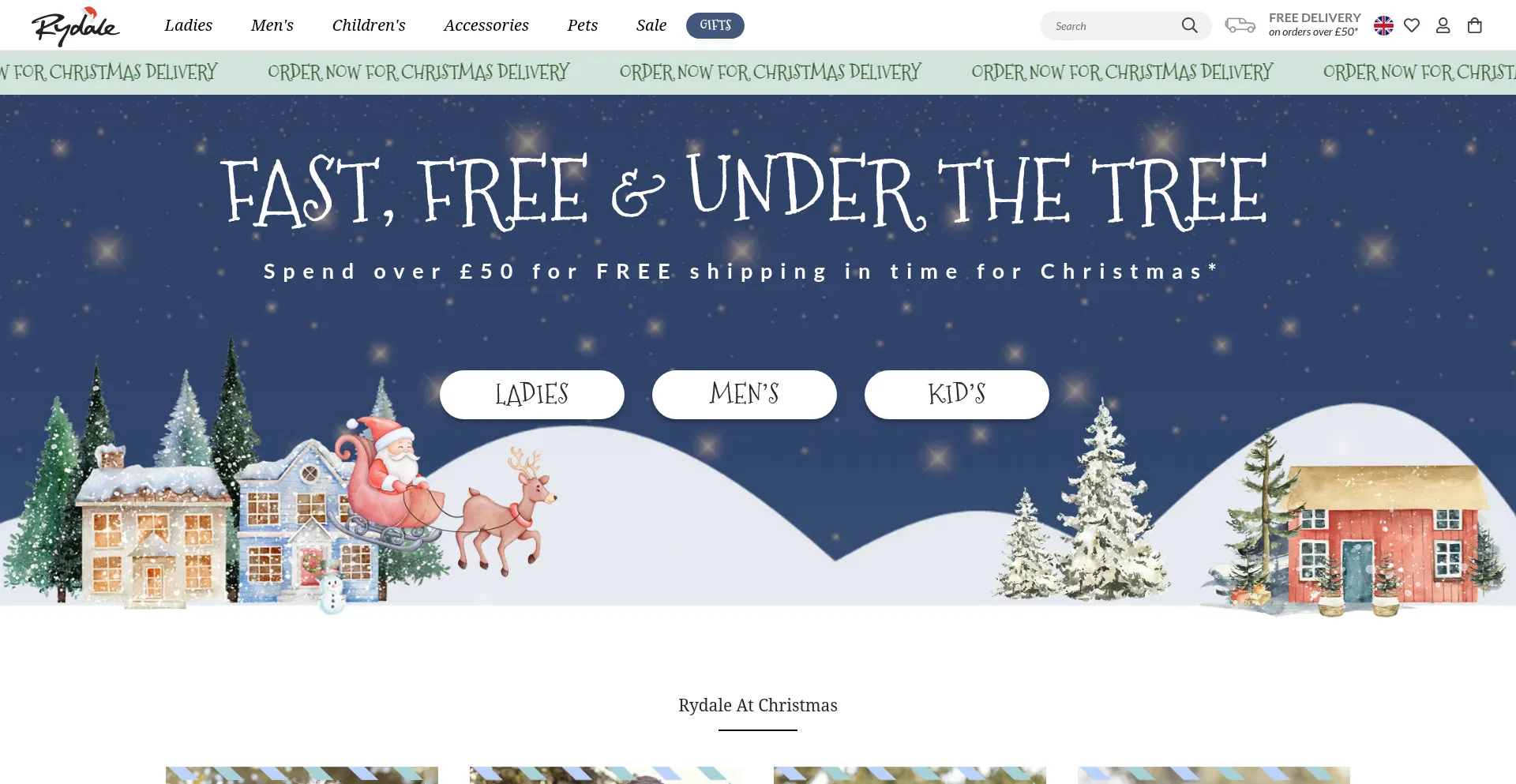The width and height of the screenshot is (1516, 784).
Task: Go to the Sale section
Action: [651, 25]
